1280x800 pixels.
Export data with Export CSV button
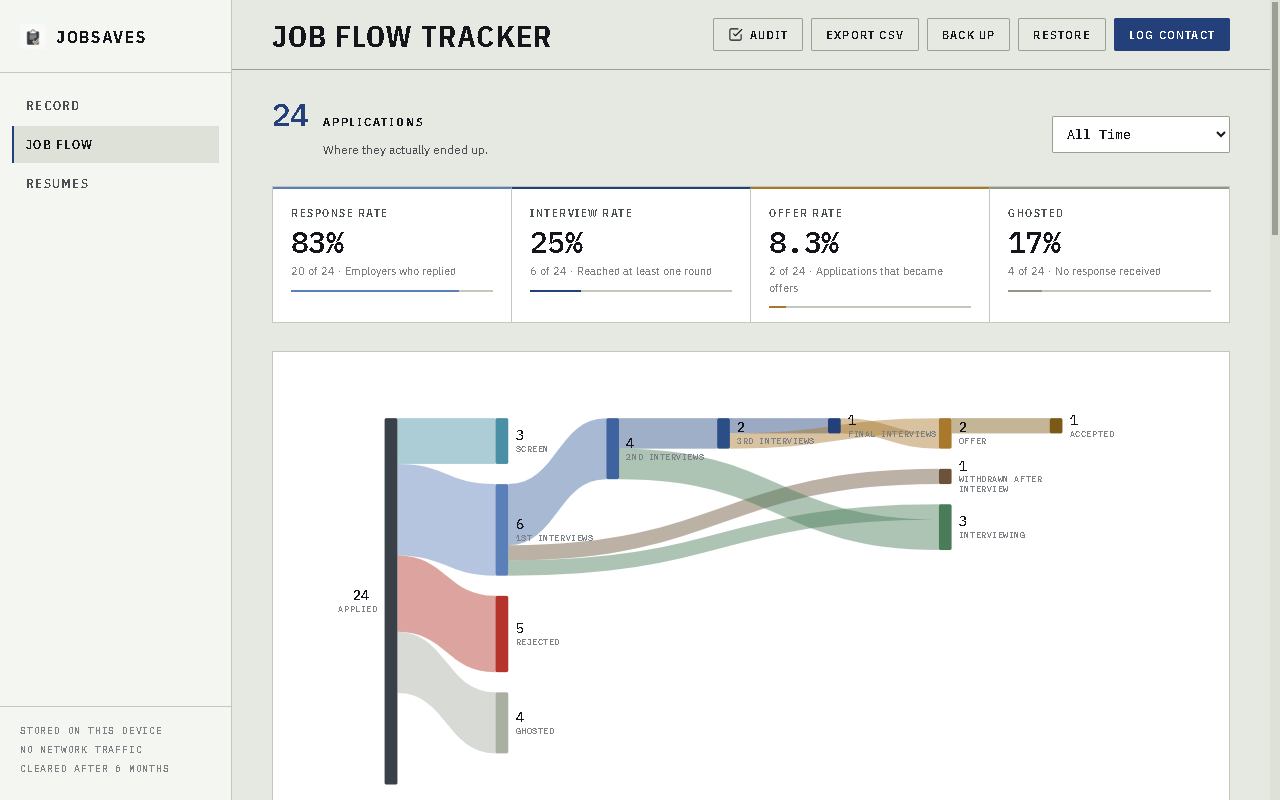[865, 34]
